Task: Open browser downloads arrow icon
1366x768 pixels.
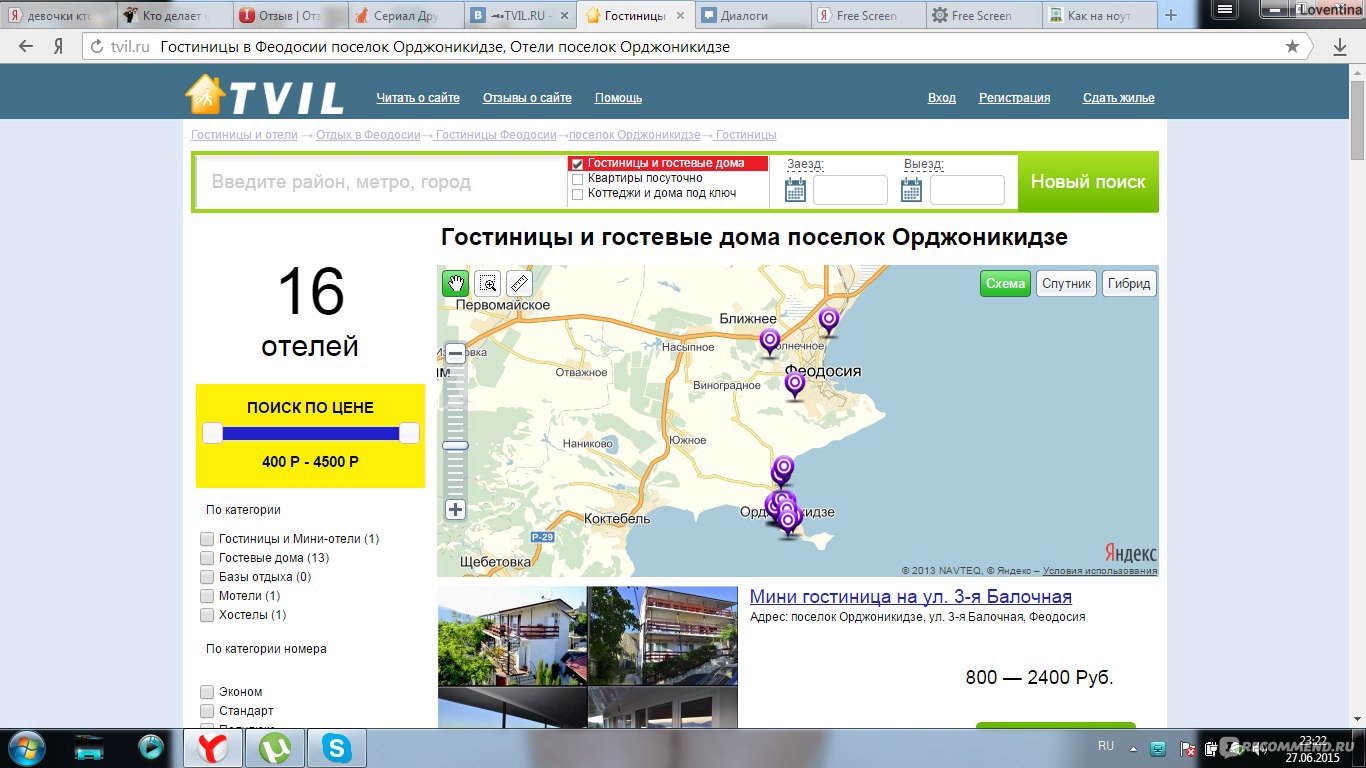Action: pyautogui.click(x=1340, y=47)
